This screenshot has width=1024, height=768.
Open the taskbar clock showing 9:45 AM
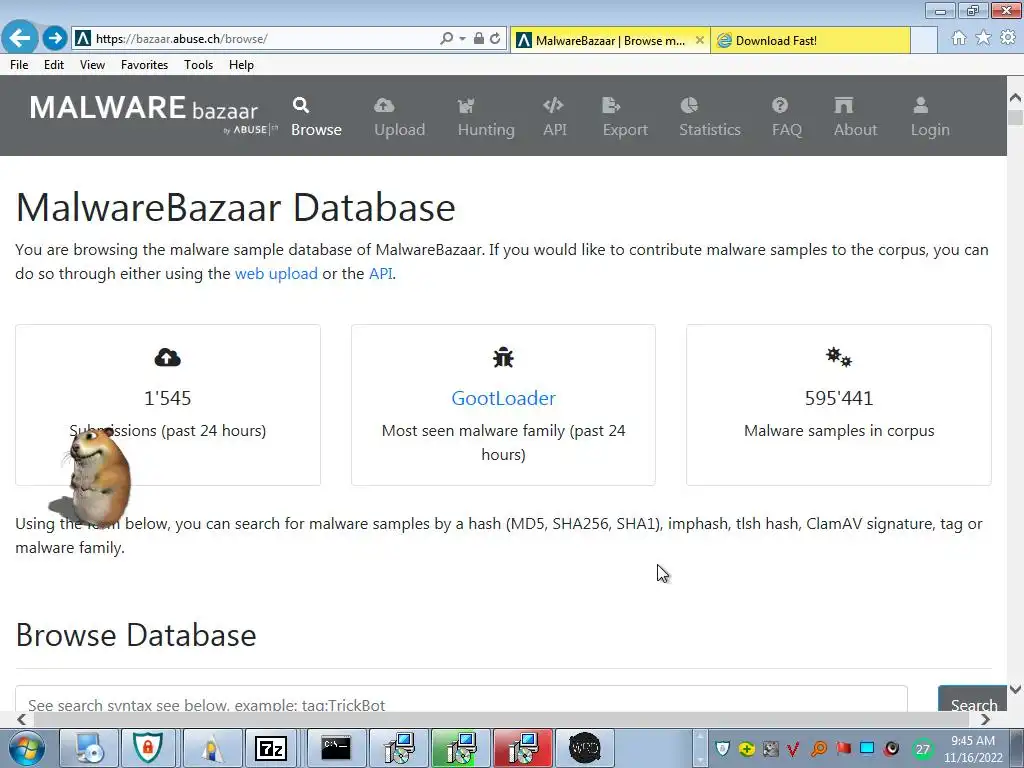[x=973, y=748]
